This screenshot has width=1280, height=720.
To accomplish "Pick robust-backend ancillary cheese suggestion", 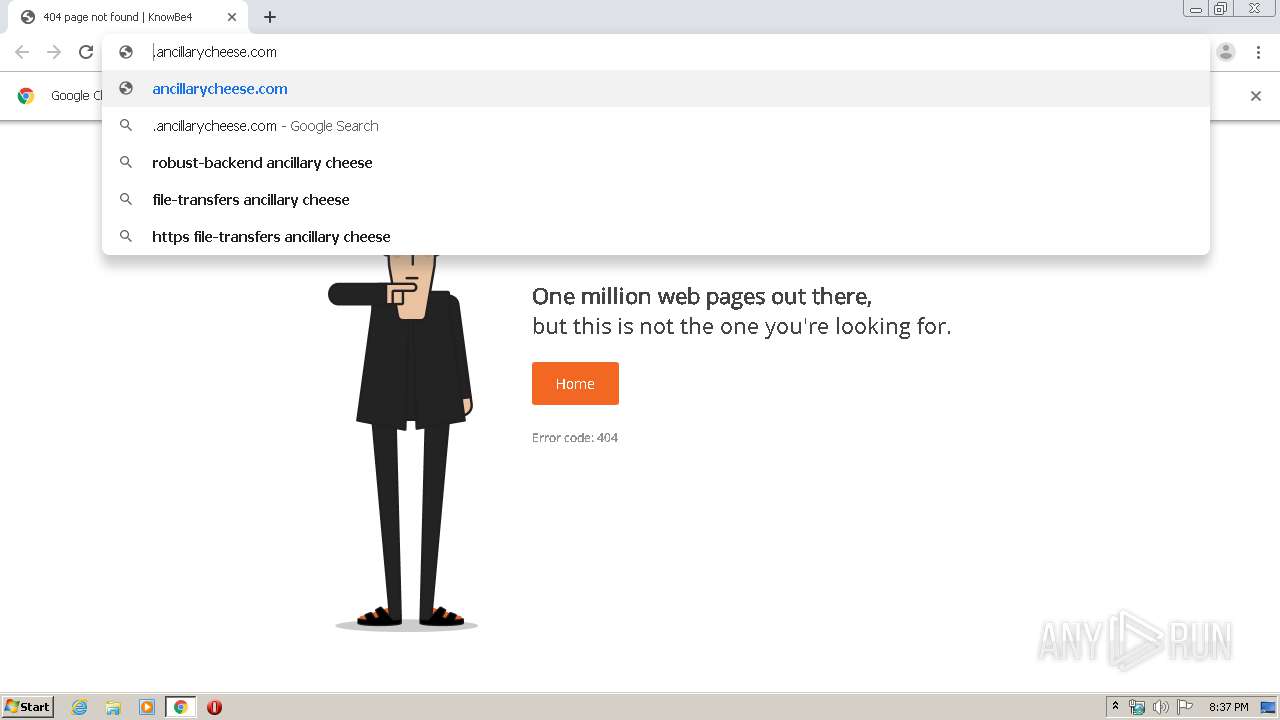I will pyautogui.click(x=655, y=163).
